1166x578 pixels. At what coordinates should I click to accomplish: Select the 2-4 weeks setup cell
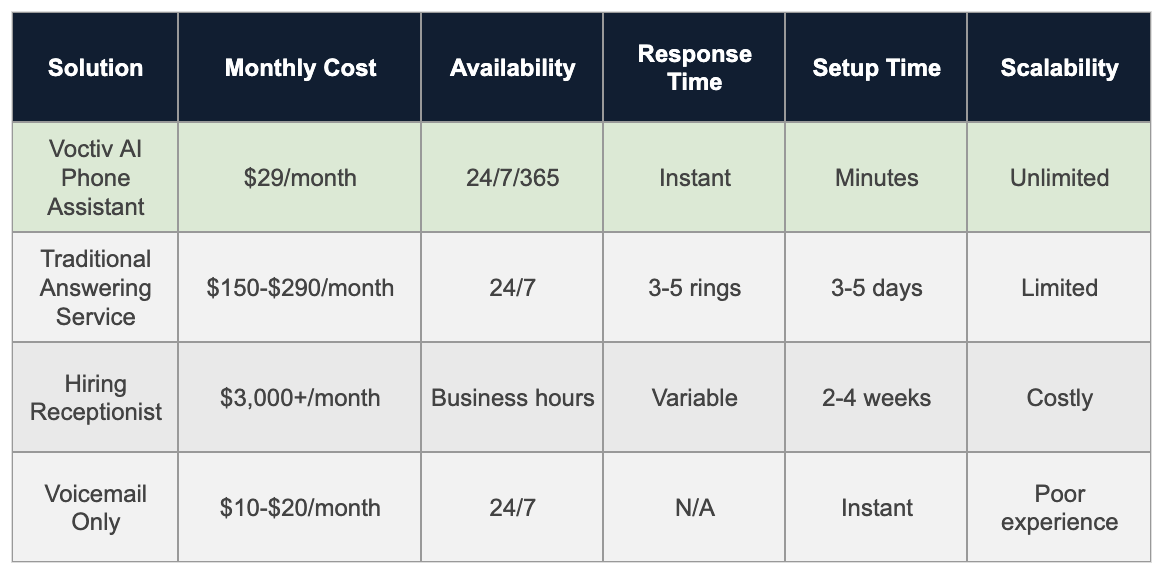tap(876, 398)
